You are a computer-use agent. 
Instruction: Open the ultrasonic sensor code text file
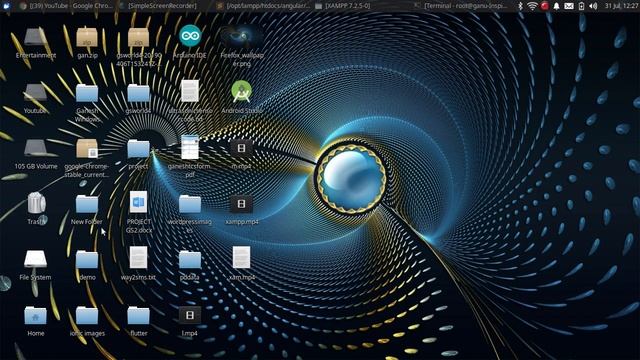190,91
